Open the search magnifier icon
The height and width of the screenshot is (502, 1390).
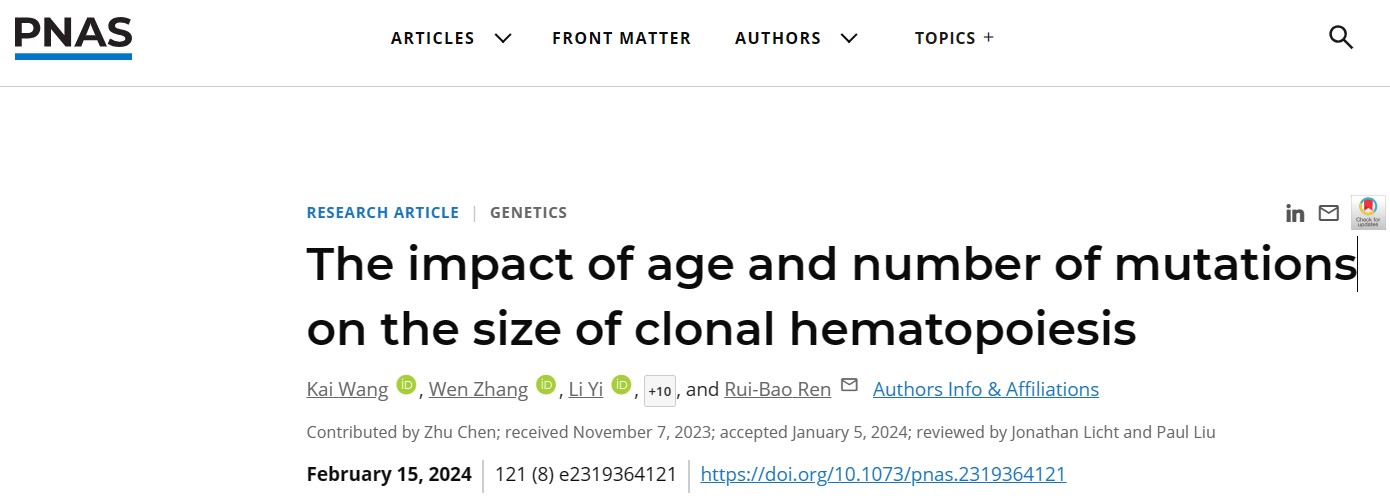tap(1340, 38)
